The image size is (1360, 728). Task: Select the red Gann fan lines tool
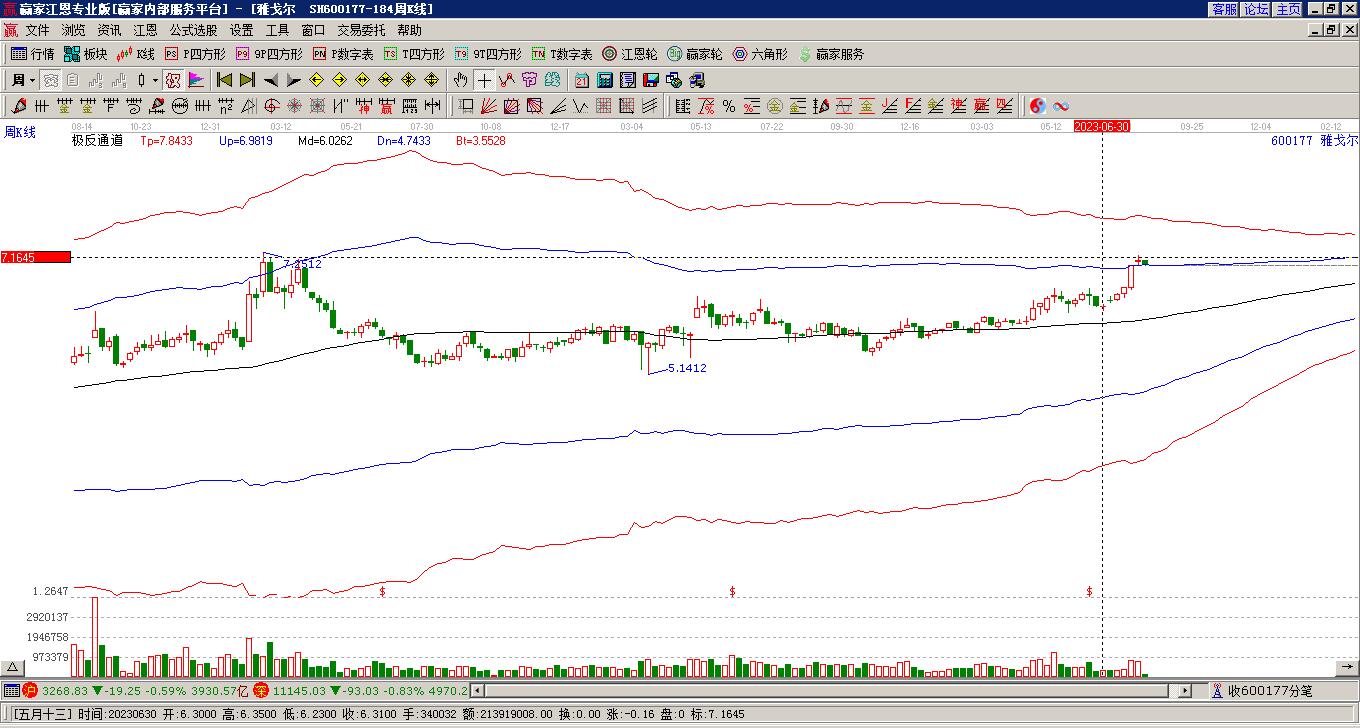click(x=489, y=106)
